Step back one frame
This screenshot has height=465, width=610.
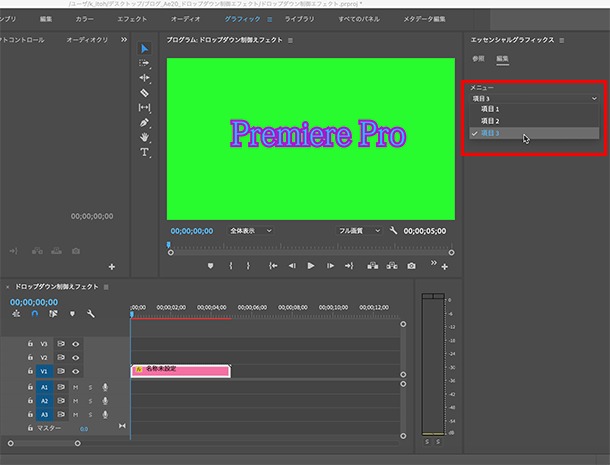click(x=292, y=266)
